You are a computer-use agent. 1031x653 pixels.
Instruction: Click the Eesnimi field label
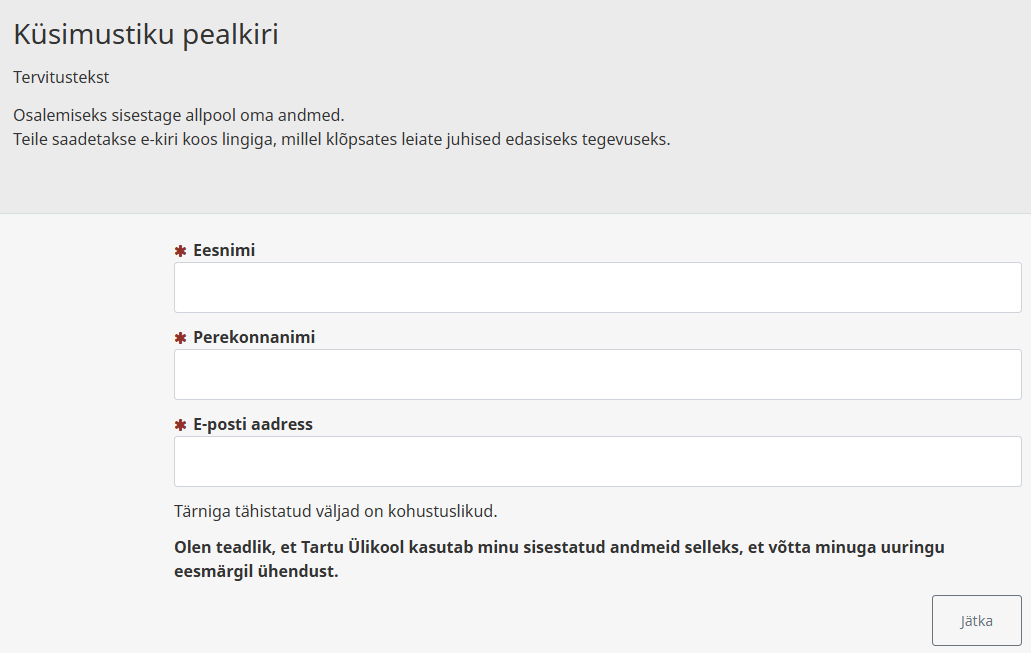pos(224,250)
